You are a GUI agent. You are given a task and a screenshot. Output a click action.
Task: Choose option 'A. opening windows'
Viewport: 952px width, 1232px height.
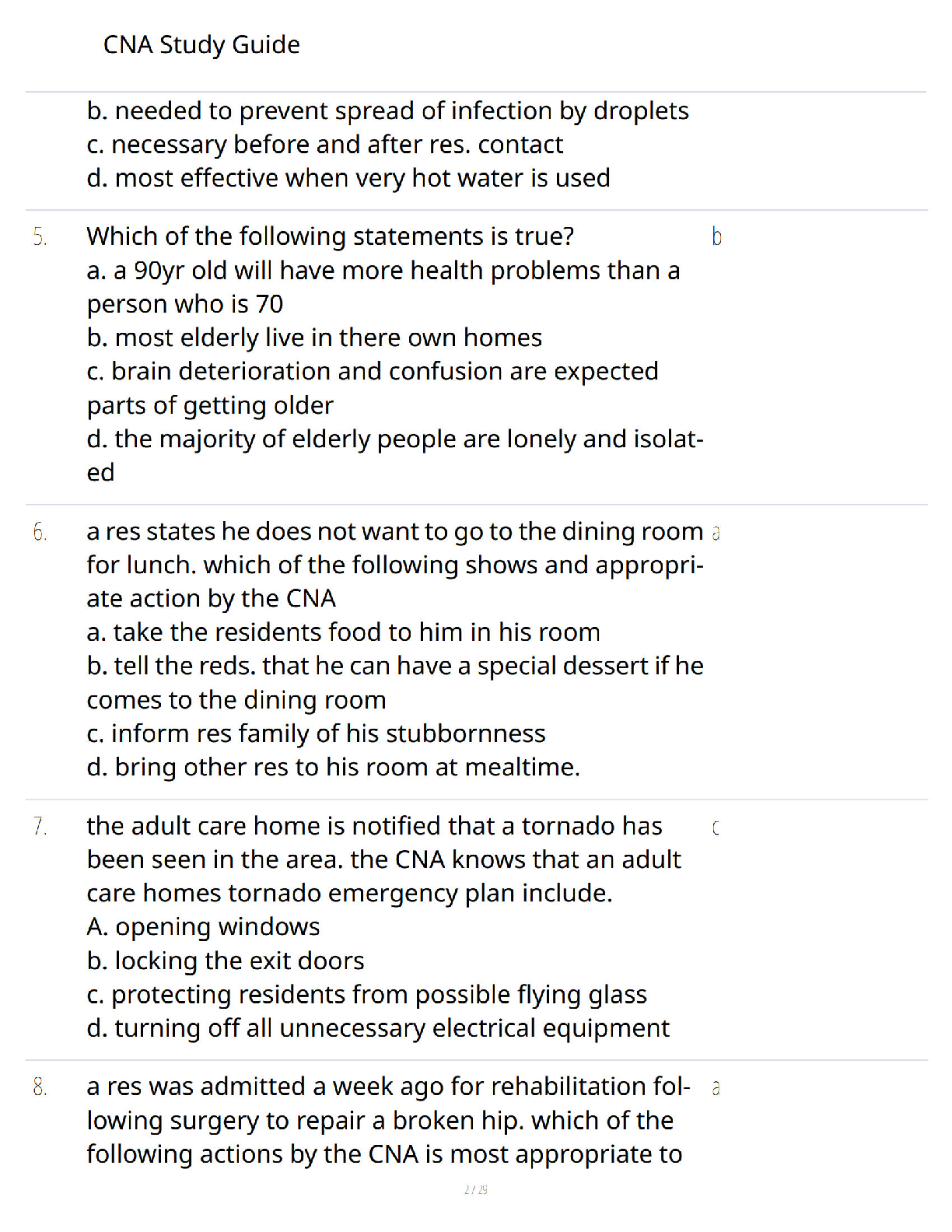coord(204,927)
